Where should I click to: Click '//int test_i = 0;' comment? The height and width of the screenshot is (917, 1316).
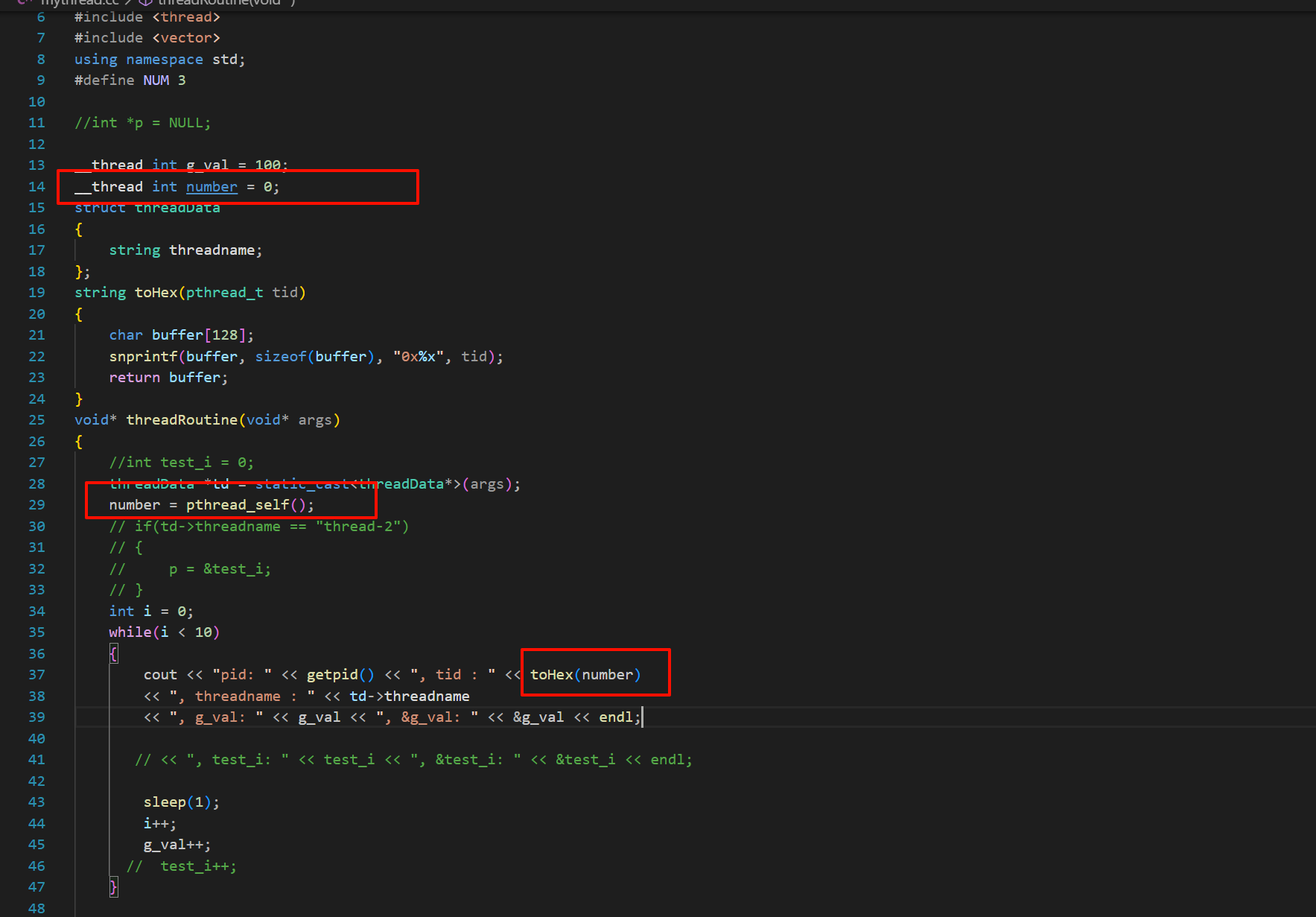[x=181, y=463]
